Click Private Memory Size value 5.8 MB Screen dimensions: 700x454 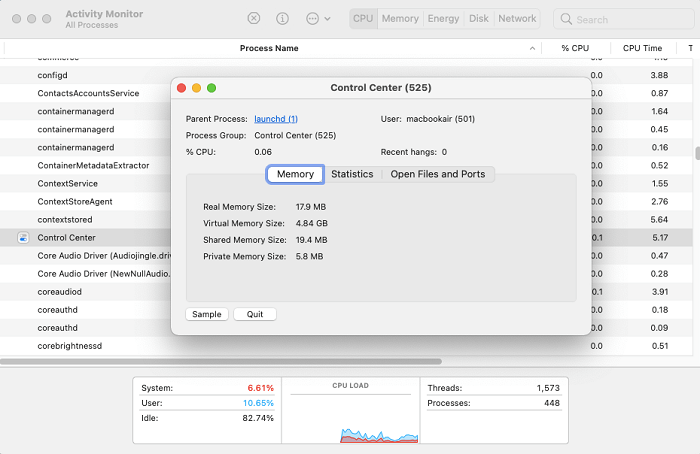click(309, 257)
